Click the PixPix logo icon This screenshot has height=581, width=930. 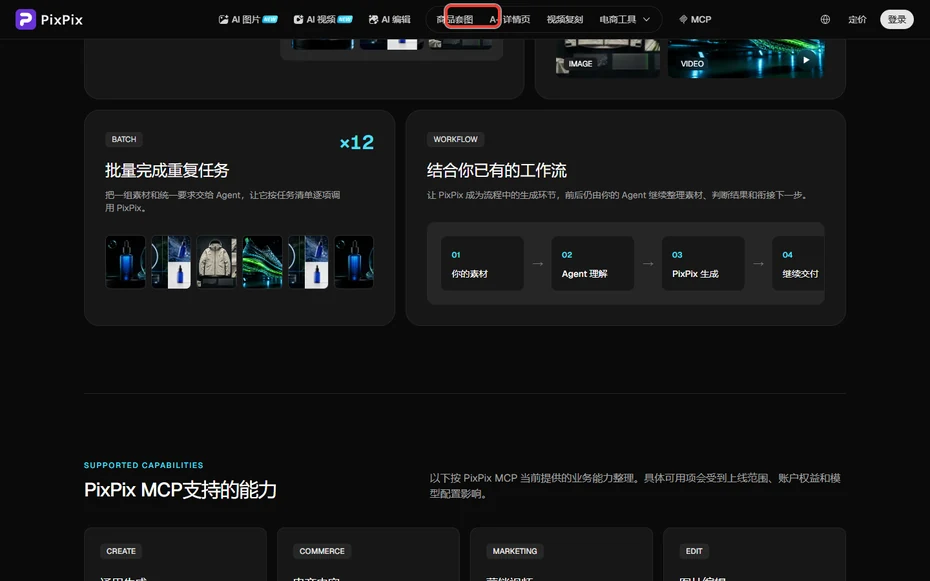pyautogui.click(x=26, y=20)
